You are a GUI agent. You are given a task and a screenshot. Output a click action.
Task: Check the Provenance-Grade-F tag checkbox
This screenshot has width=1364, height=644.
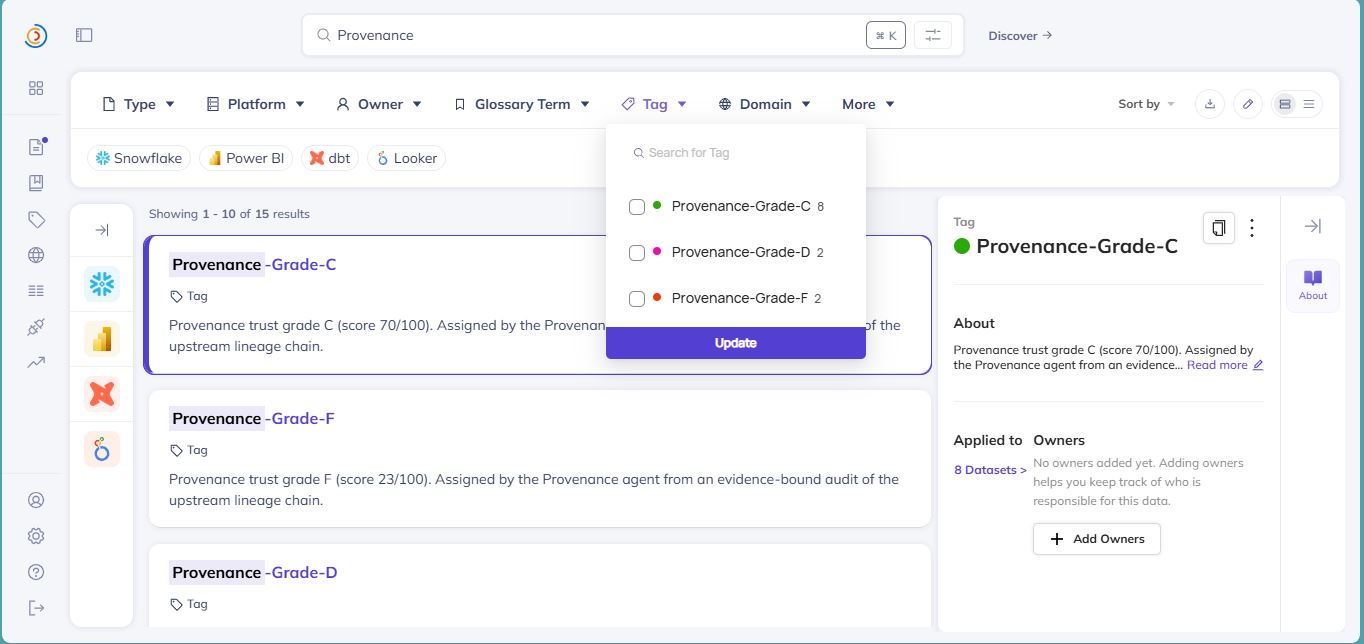coord(636,299)
